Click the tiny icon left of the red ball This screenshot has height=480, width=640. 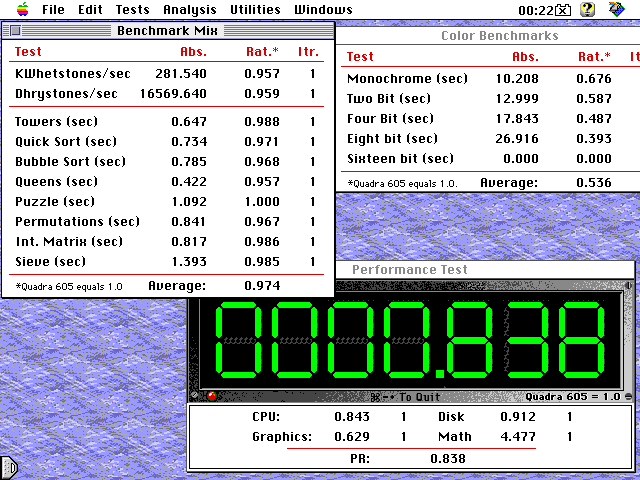195,395
